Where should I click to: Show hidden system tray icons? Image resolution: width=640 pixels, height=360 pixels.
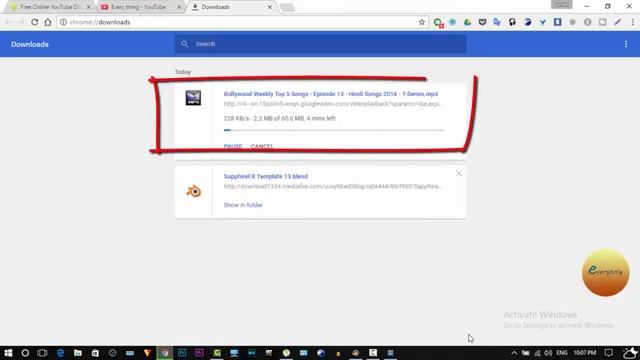(x=514, y=353)
